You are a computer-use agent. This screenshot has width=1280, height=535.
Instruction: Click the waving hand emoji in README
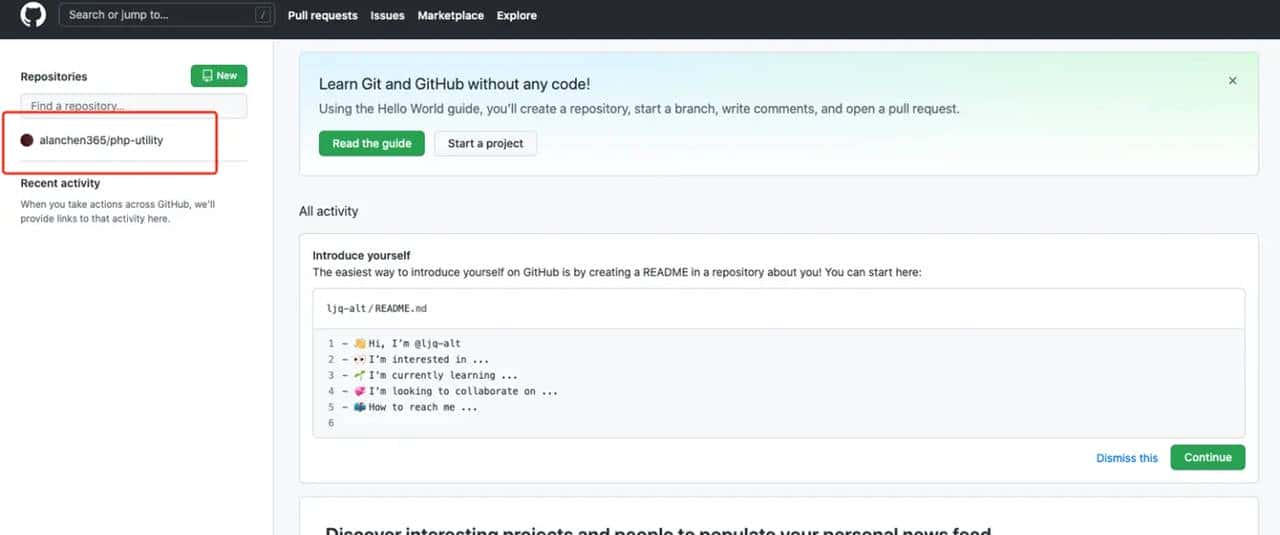tap(360, 343)
